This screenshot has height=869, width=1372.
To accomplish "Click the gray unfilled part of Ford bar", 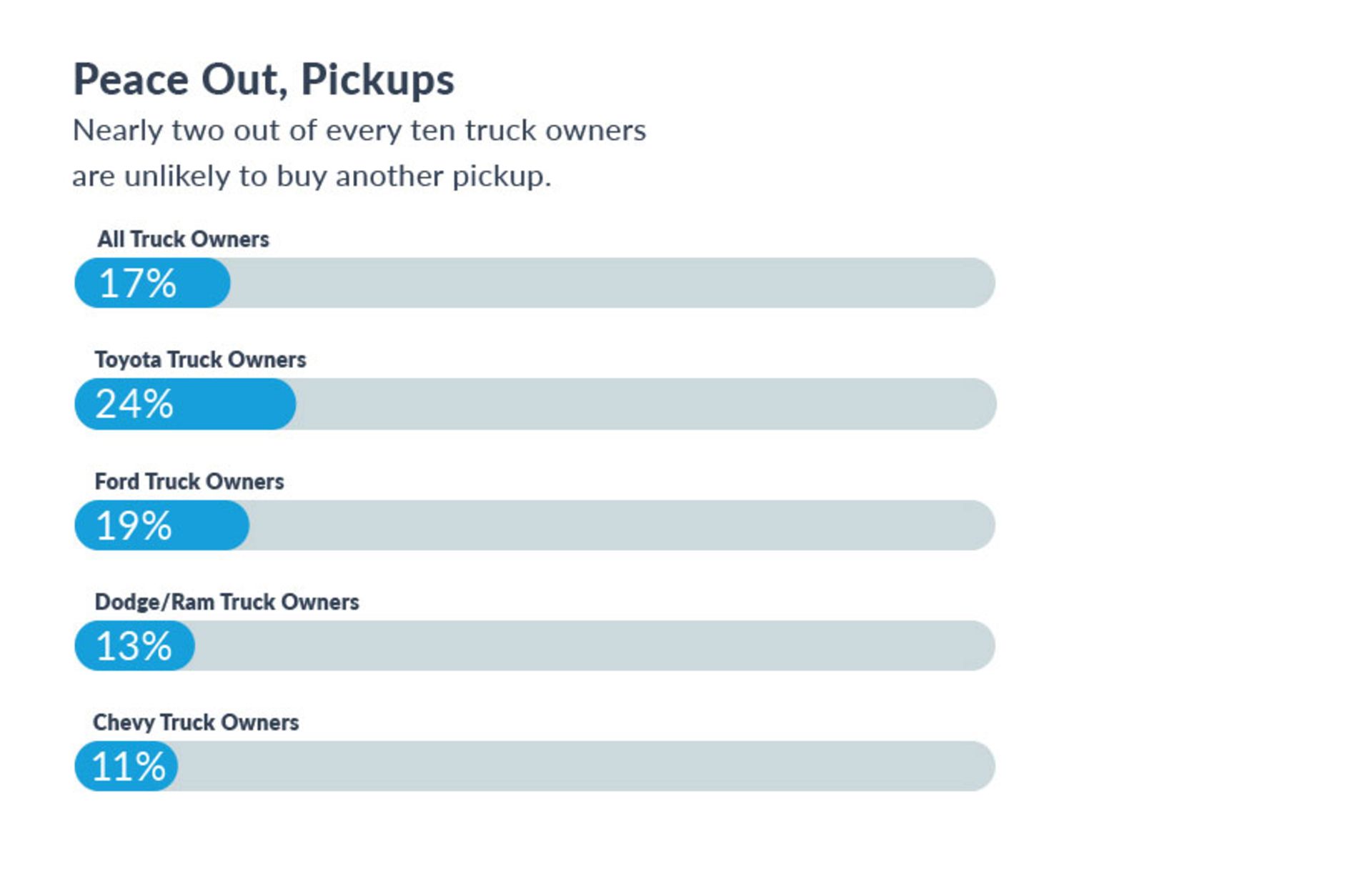I will click(620, 525).
